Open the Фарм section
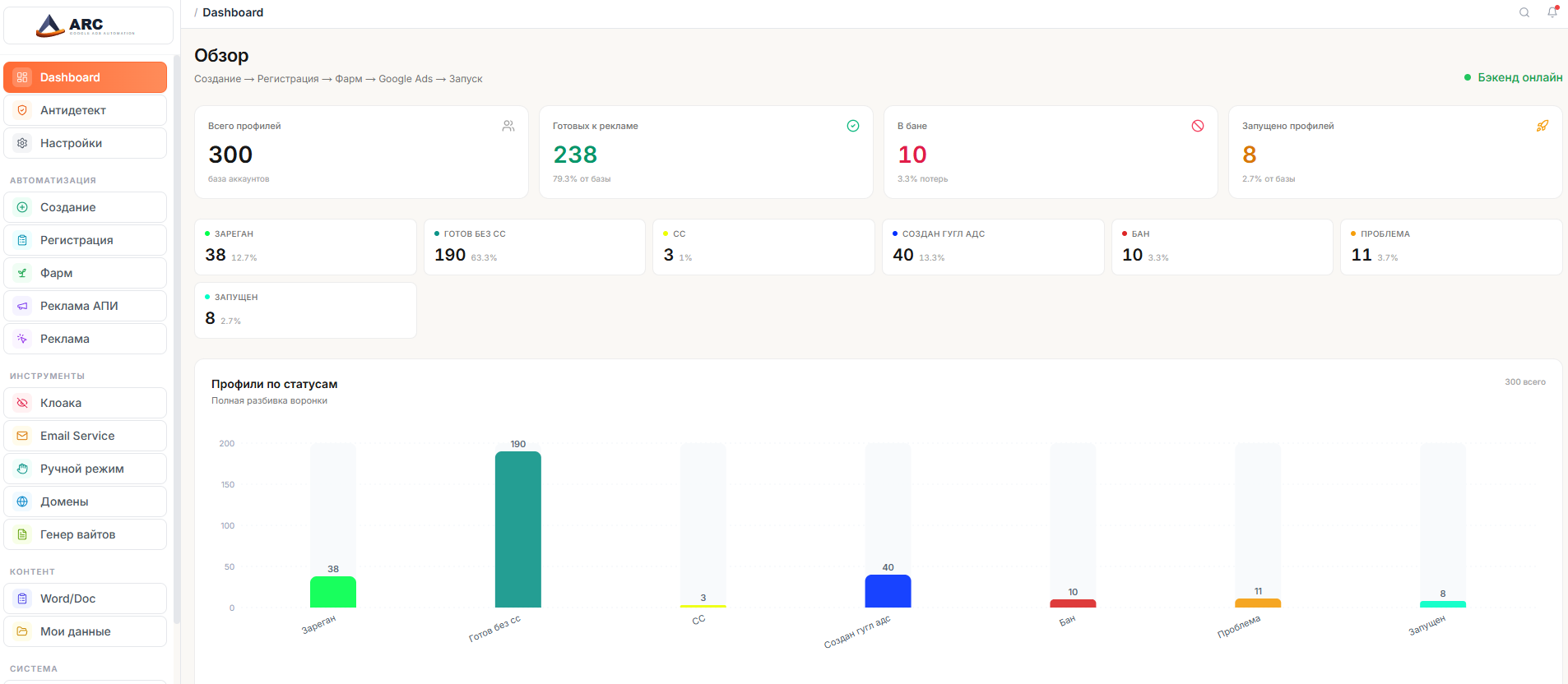This screenshot has width=1568, height=684. point(86,273)
